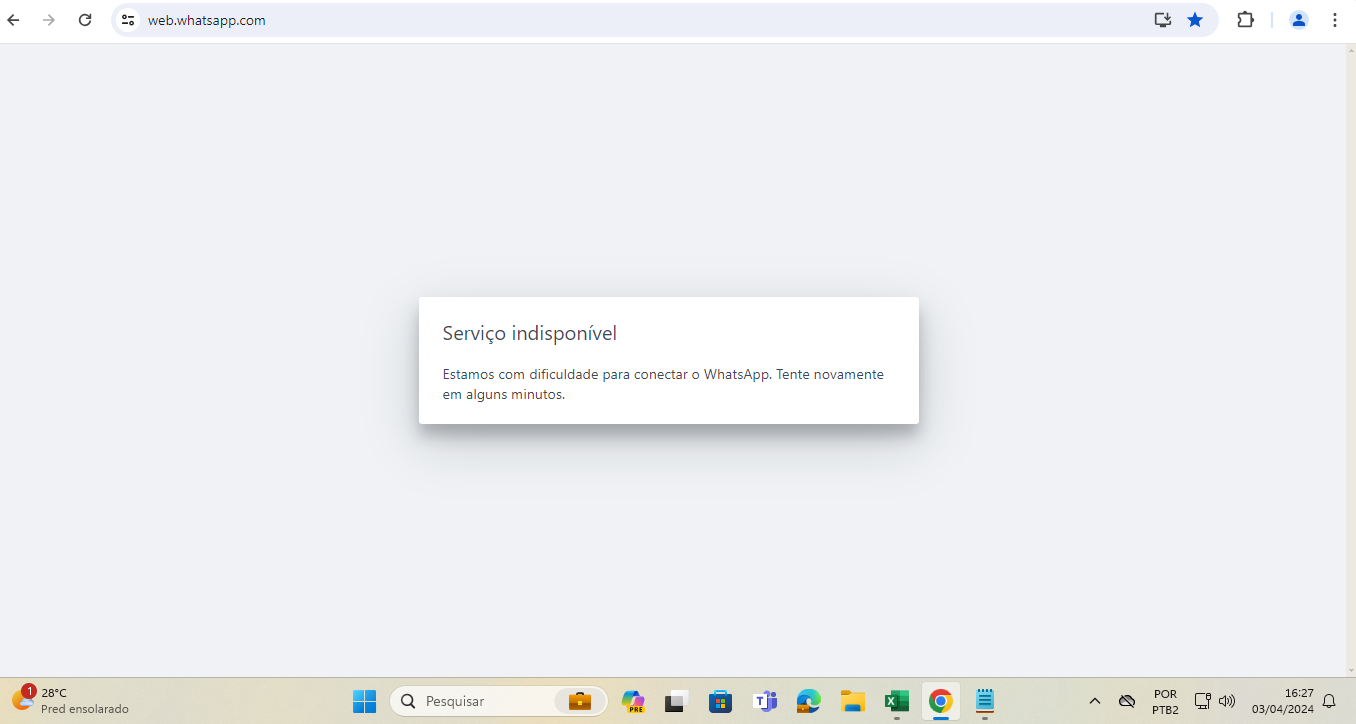Click the browser forward arrow
Viewport: 1356px width, 724px height.
[49, 20]
